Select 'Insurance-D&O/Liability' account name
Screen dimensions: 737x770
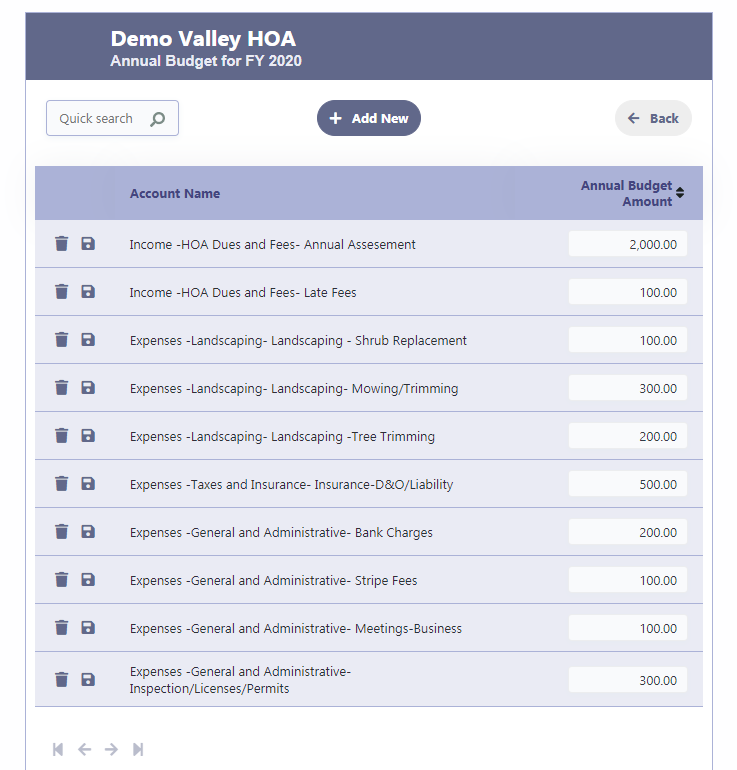coord(383,485)
